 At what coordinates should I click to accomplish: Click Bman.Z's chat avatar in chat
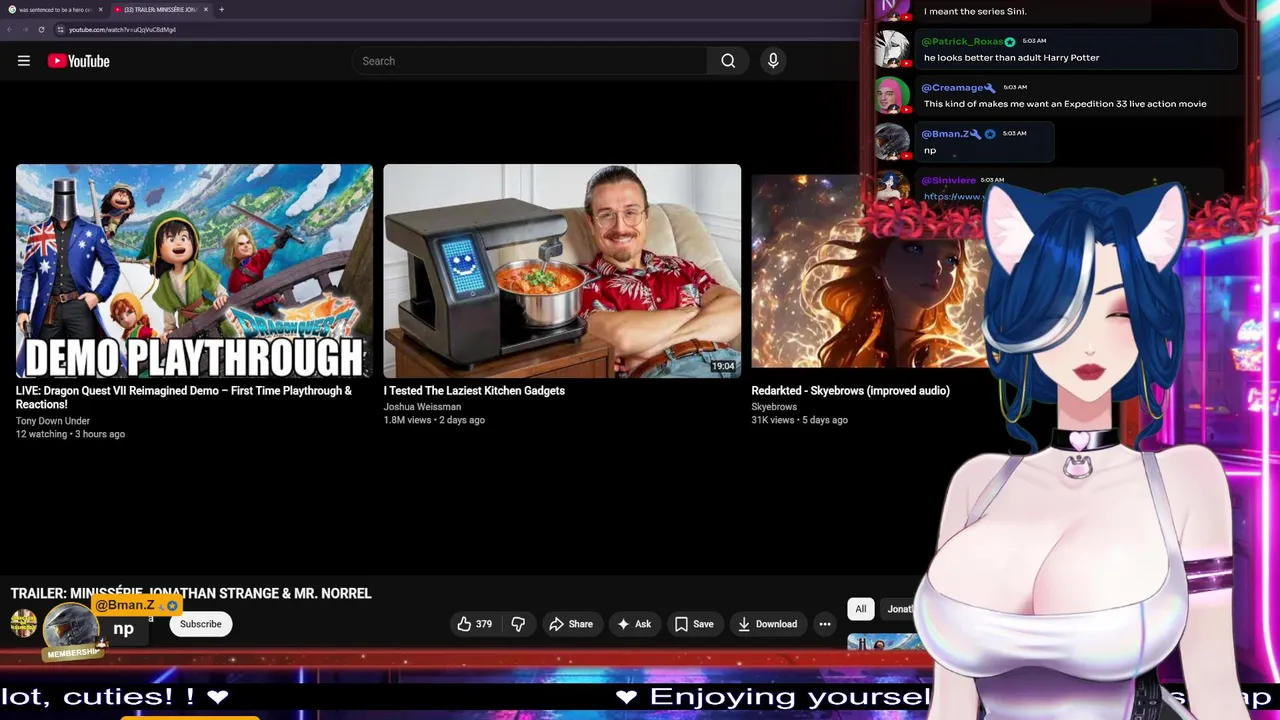pyautogui.click(x=892, y=142)
